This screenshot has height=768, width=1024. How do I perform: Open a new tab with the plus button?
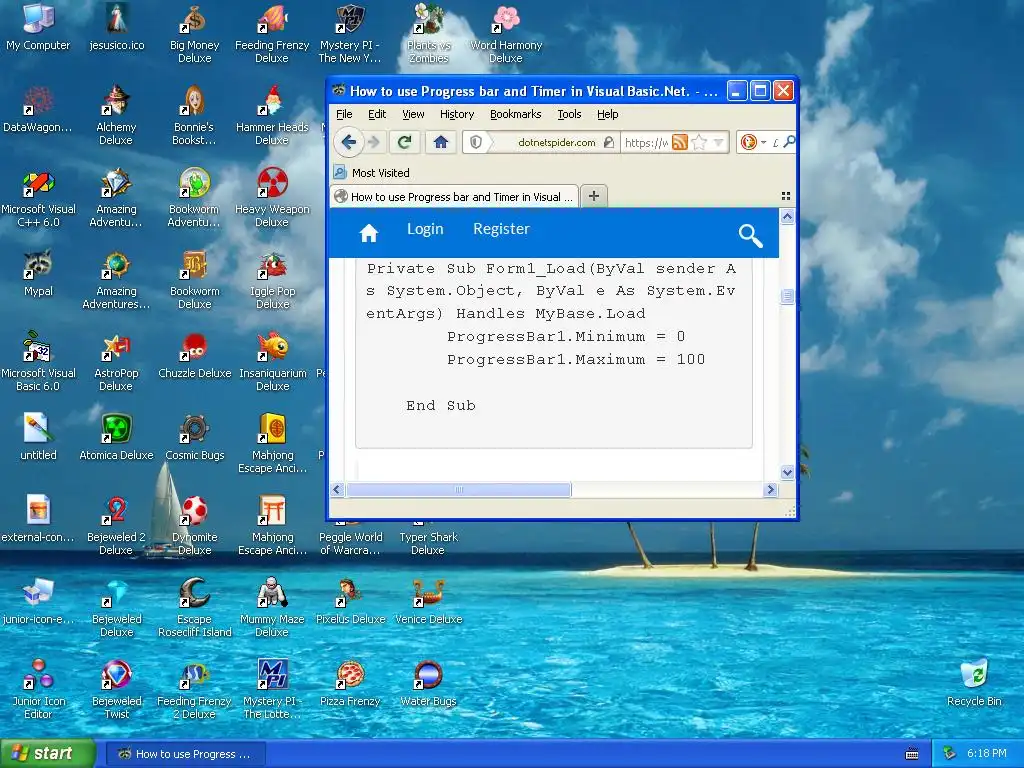tap(594, 196)
